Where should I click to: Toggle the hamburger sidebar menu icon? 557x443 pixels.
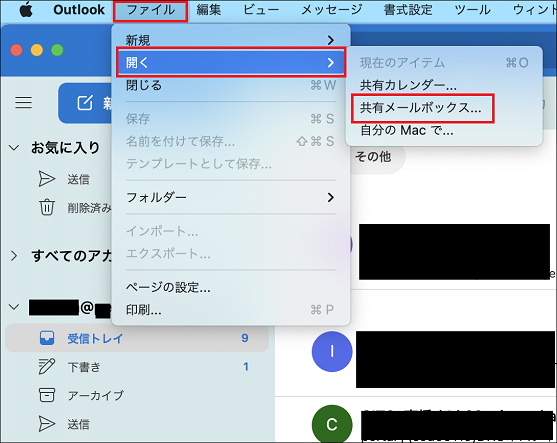pyautogui.click(x=23, y=103)
